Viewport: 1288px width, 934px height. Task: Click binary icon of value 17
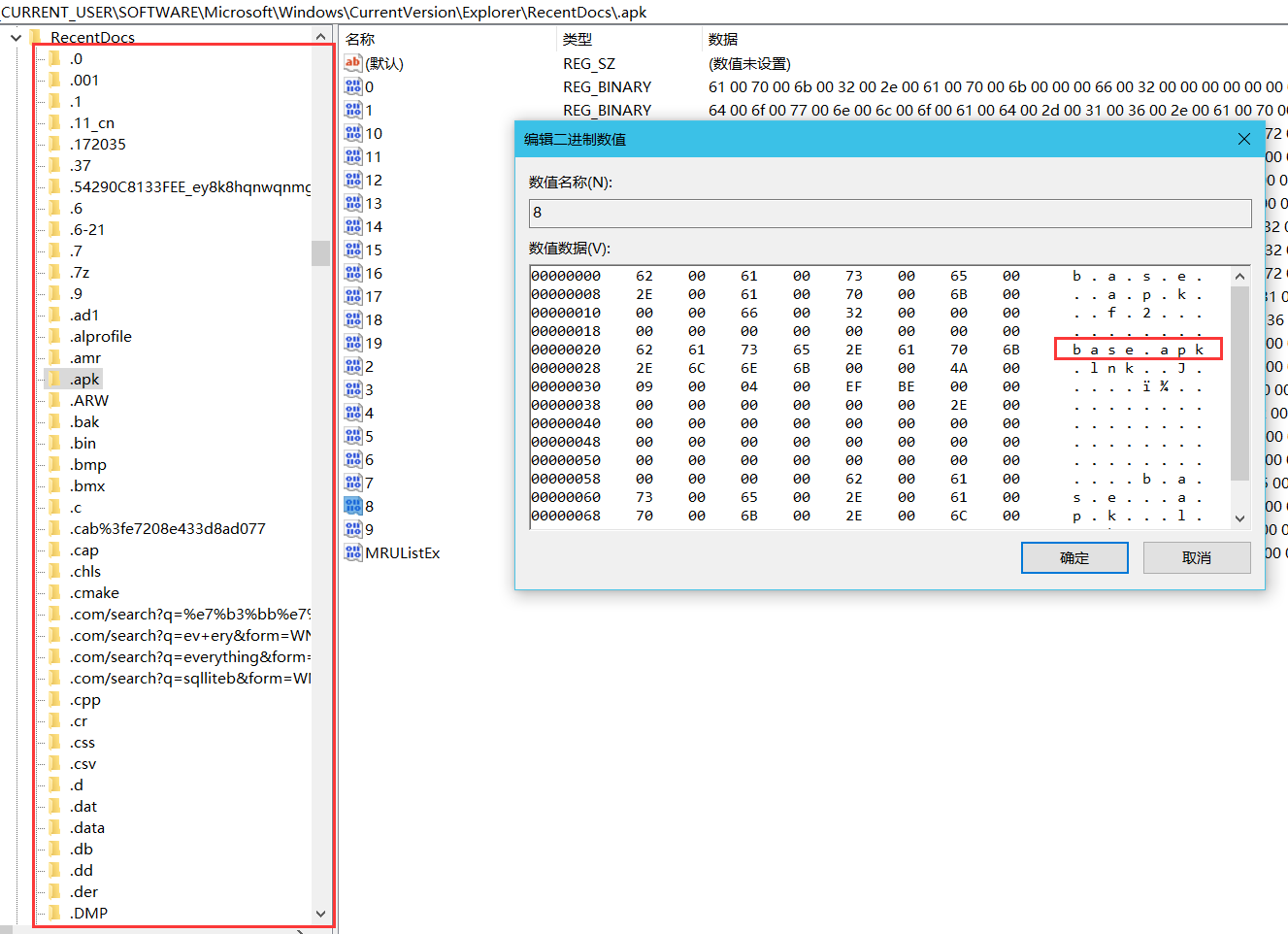click(353, 296)
